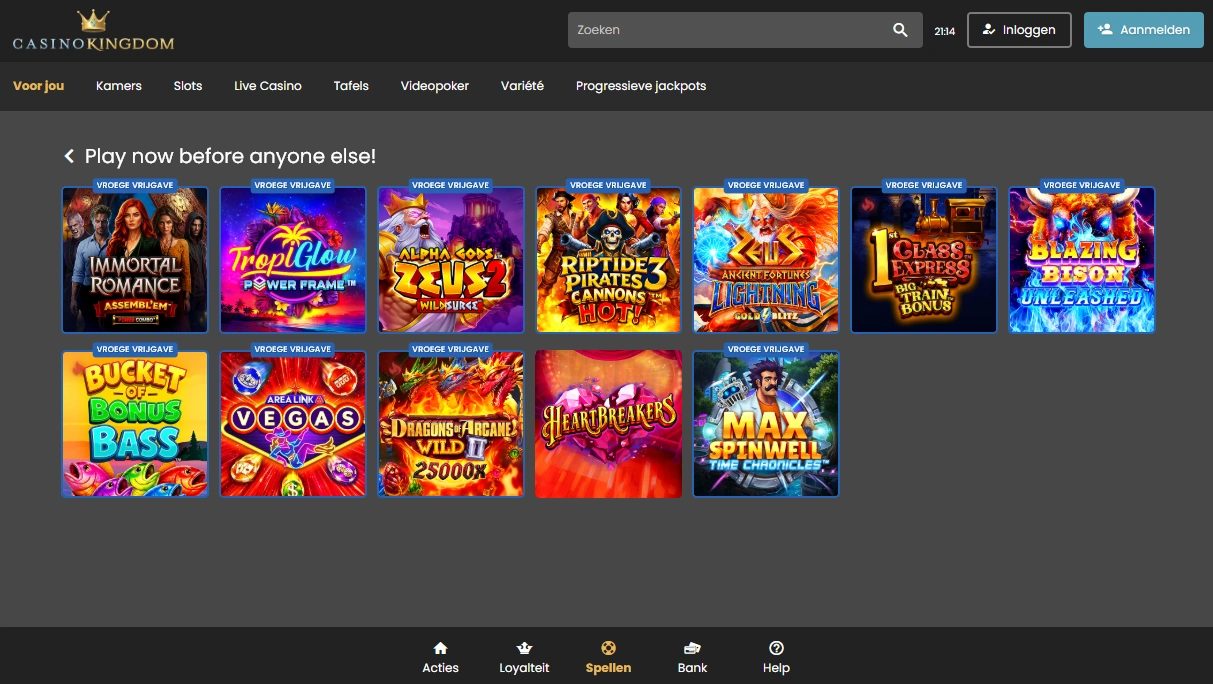Open Zeus Ancient Fortunes Lightning game
Image resolution: width=1213 pixels, height=684 pixels.
766,260
